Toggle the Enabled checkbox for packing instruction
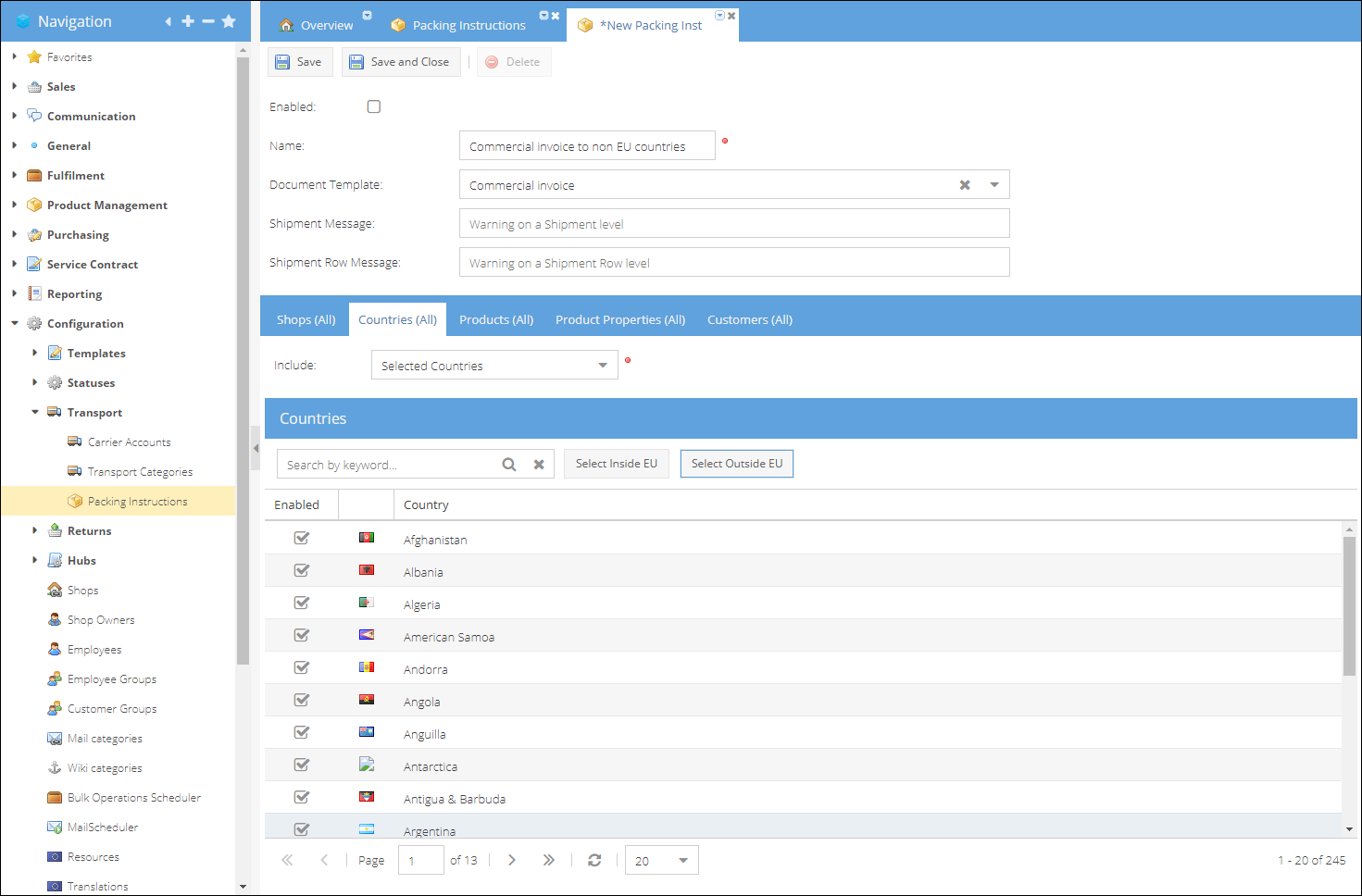This screenshot has width=1362, height=896. click(x=374, y=106)
